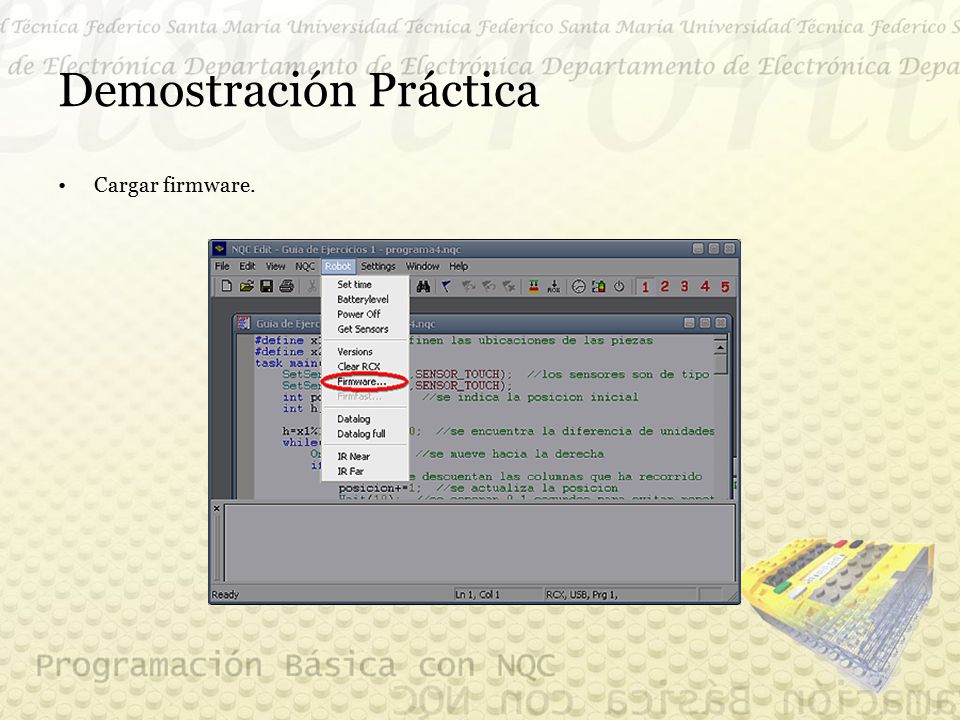Click the code line 'posicion+=1;'
960x720 pixels.
[x=380, y=489]
